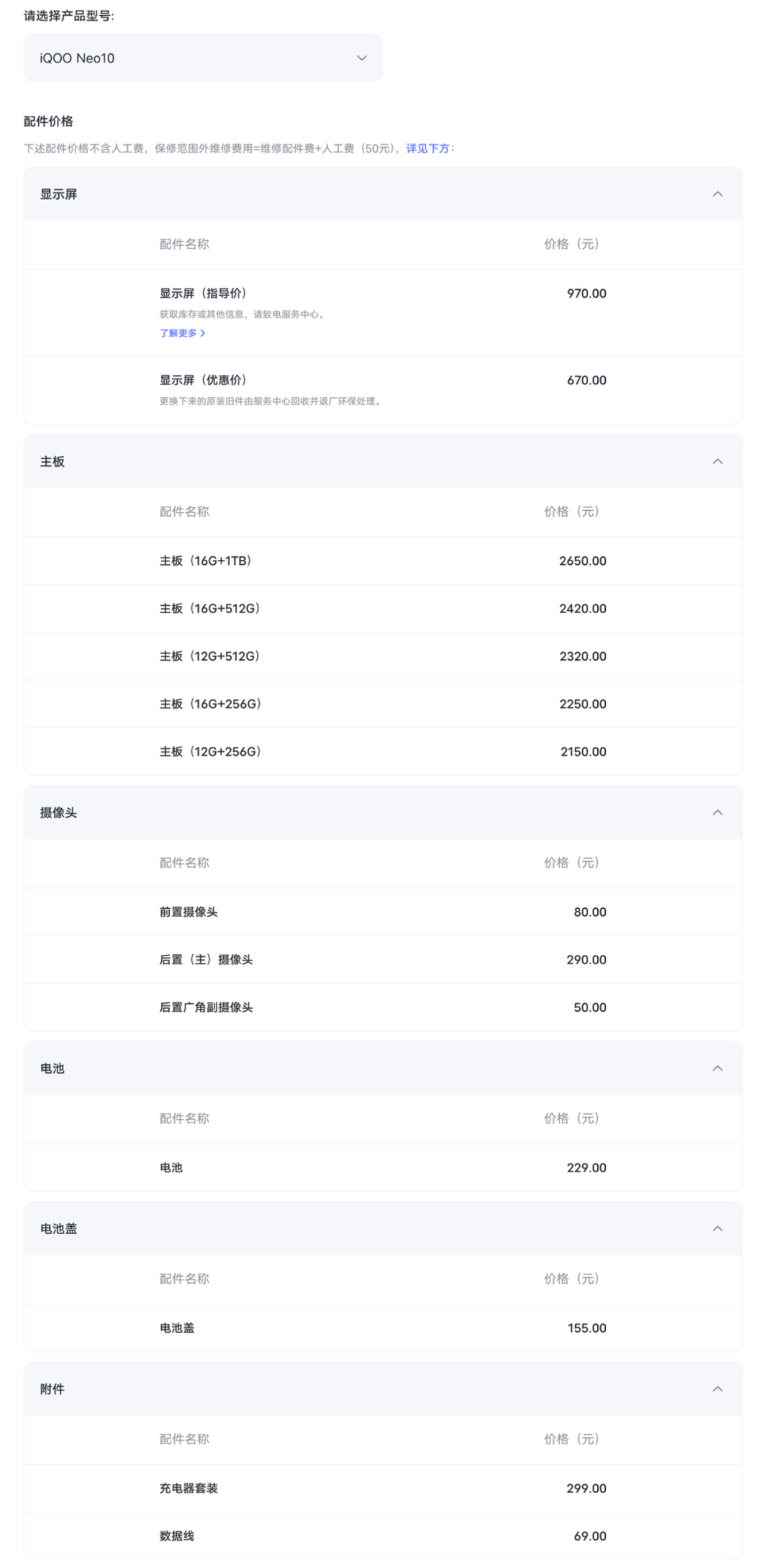Viewport: 767px width, 1568px height.
Task: Click the 显示屏 section header
Action: [383, 194]
